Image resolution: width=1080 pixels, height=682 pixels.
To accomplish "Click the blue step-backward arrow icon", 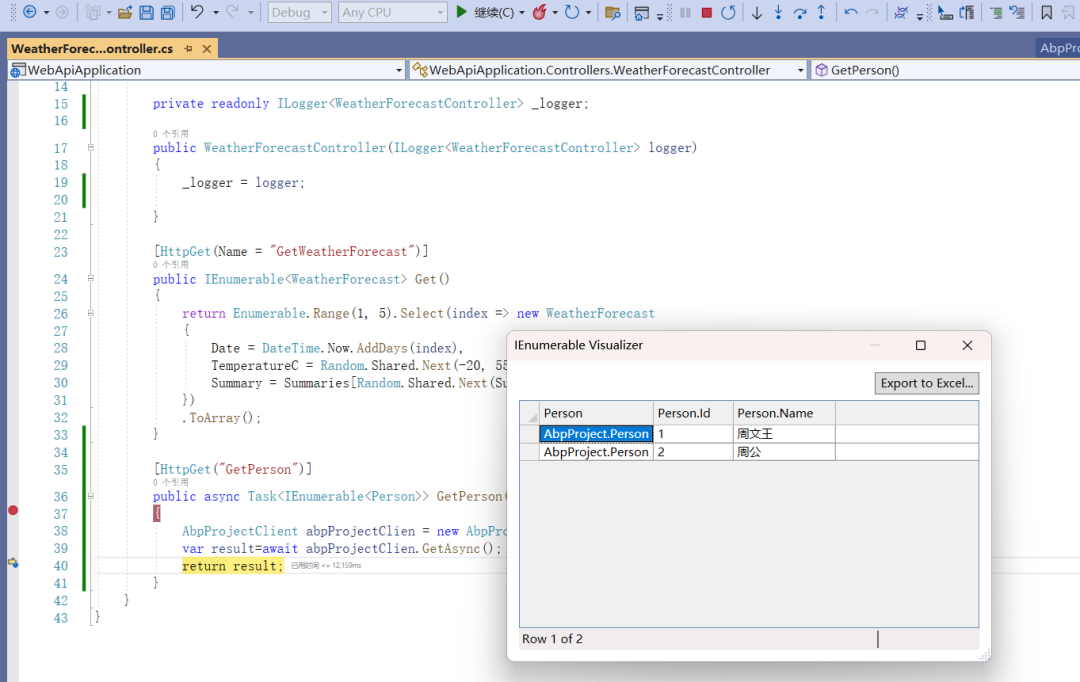I will tap(851, 12).
